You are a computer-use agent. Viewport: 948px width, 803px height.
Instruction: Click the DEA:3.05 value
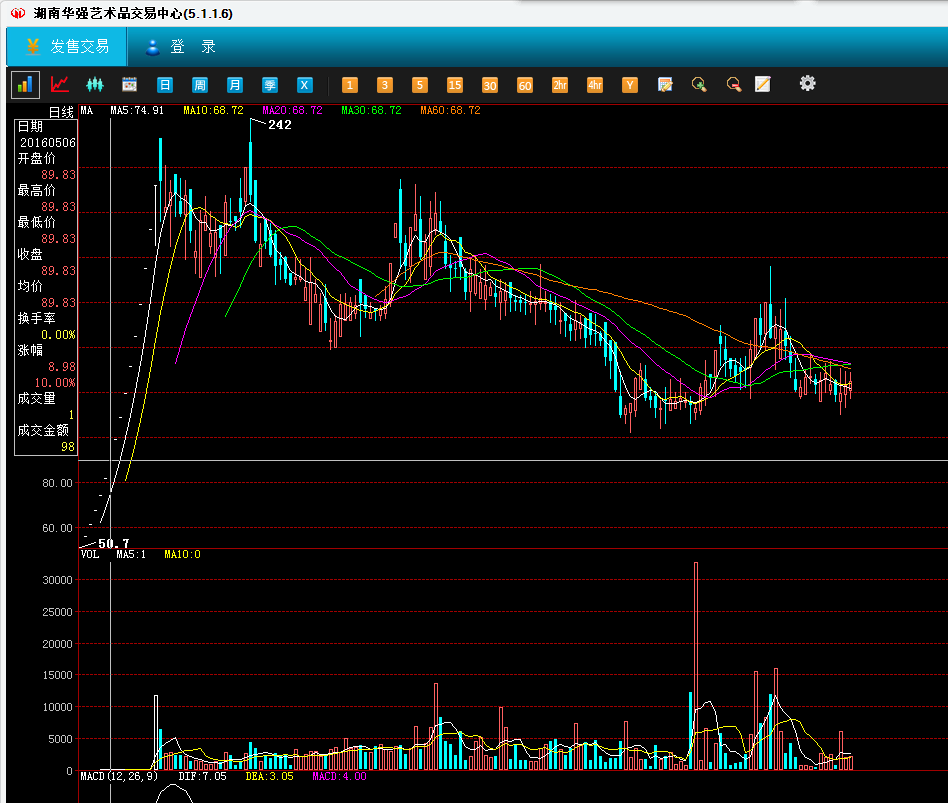[x=270, y=776]
